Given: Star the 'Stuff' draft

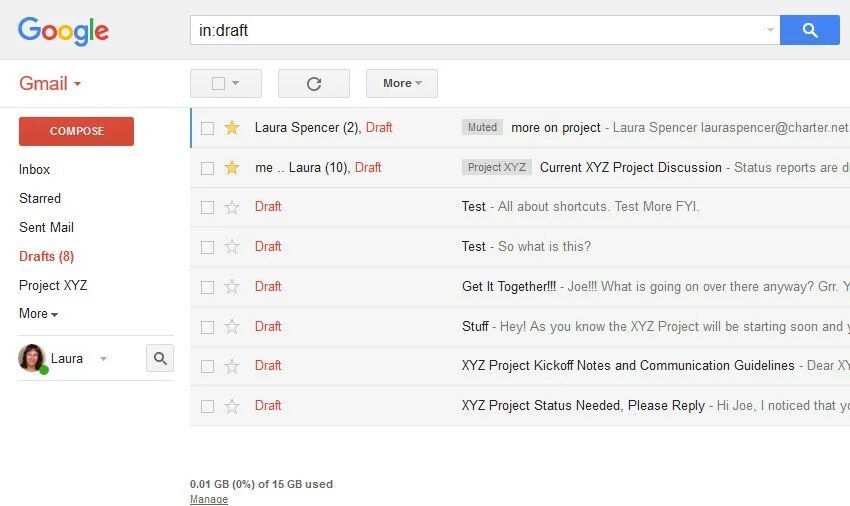Looking at the screenshot, I should [x=232, y=326].
